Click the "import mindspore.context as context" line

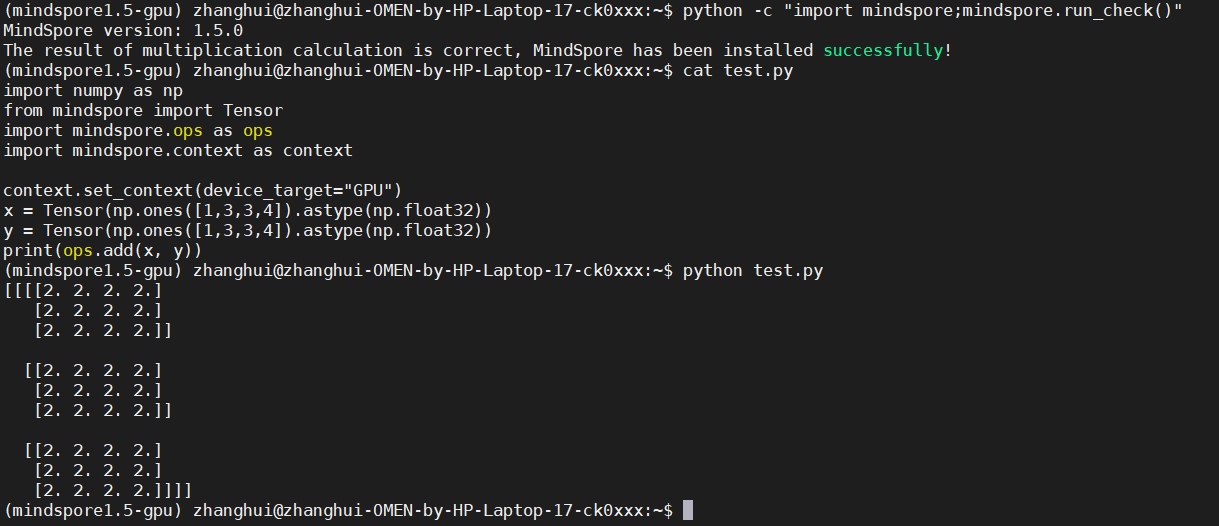pyautogui.click(x=178, y=151)
